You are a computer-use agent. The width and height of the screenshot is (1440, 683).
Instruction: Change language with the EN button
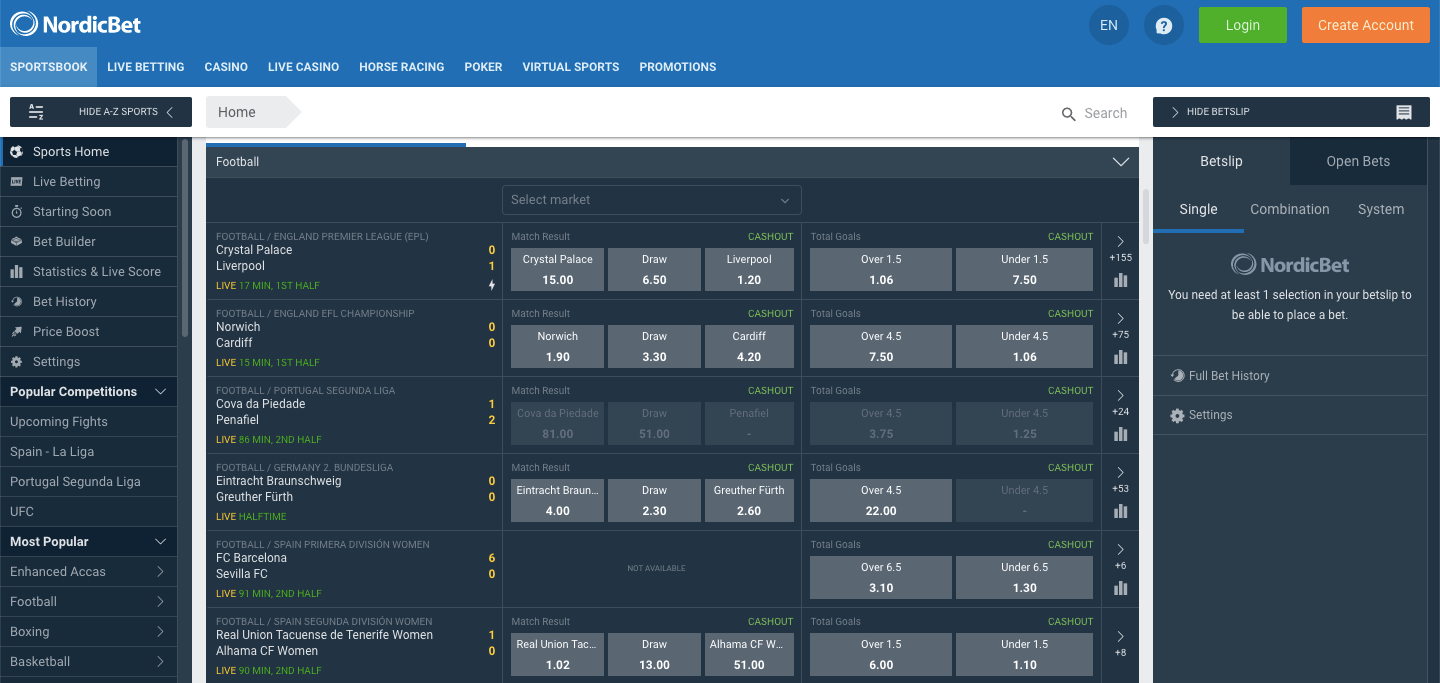pyautogui.click(x=1109, y=25)
